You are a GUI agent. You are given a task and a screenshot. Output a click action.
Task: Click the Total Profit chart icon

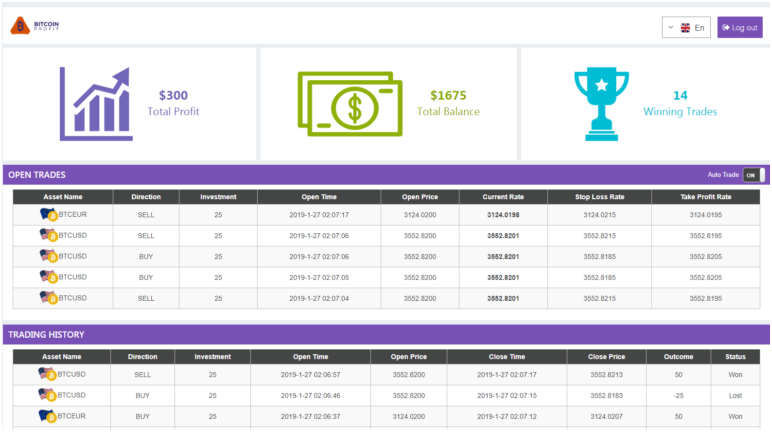[96, 103]
